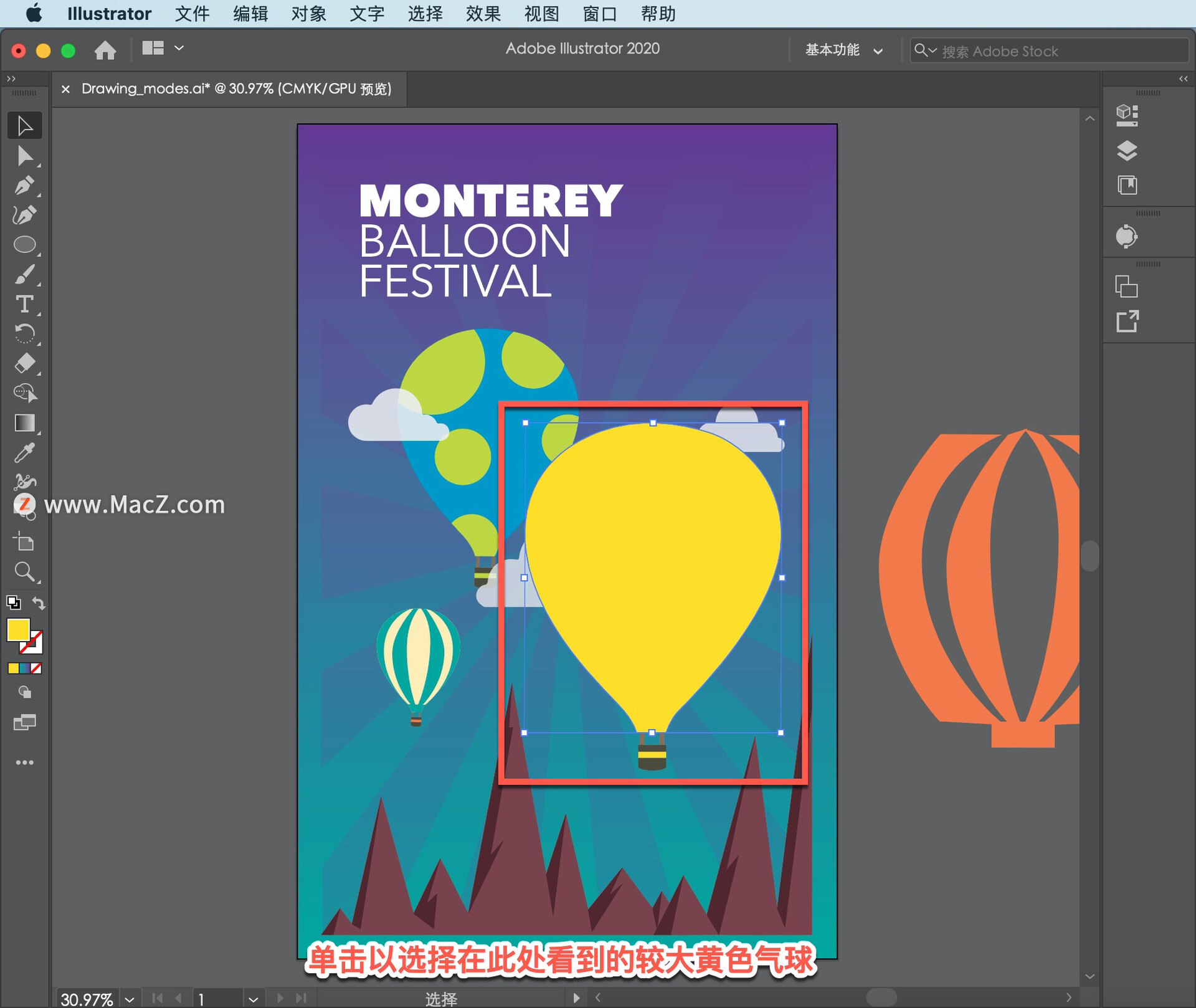Viewport: 1196px width, 1008px height.
Task: Activate the Type tool
Action: click(x=24, y=305)
